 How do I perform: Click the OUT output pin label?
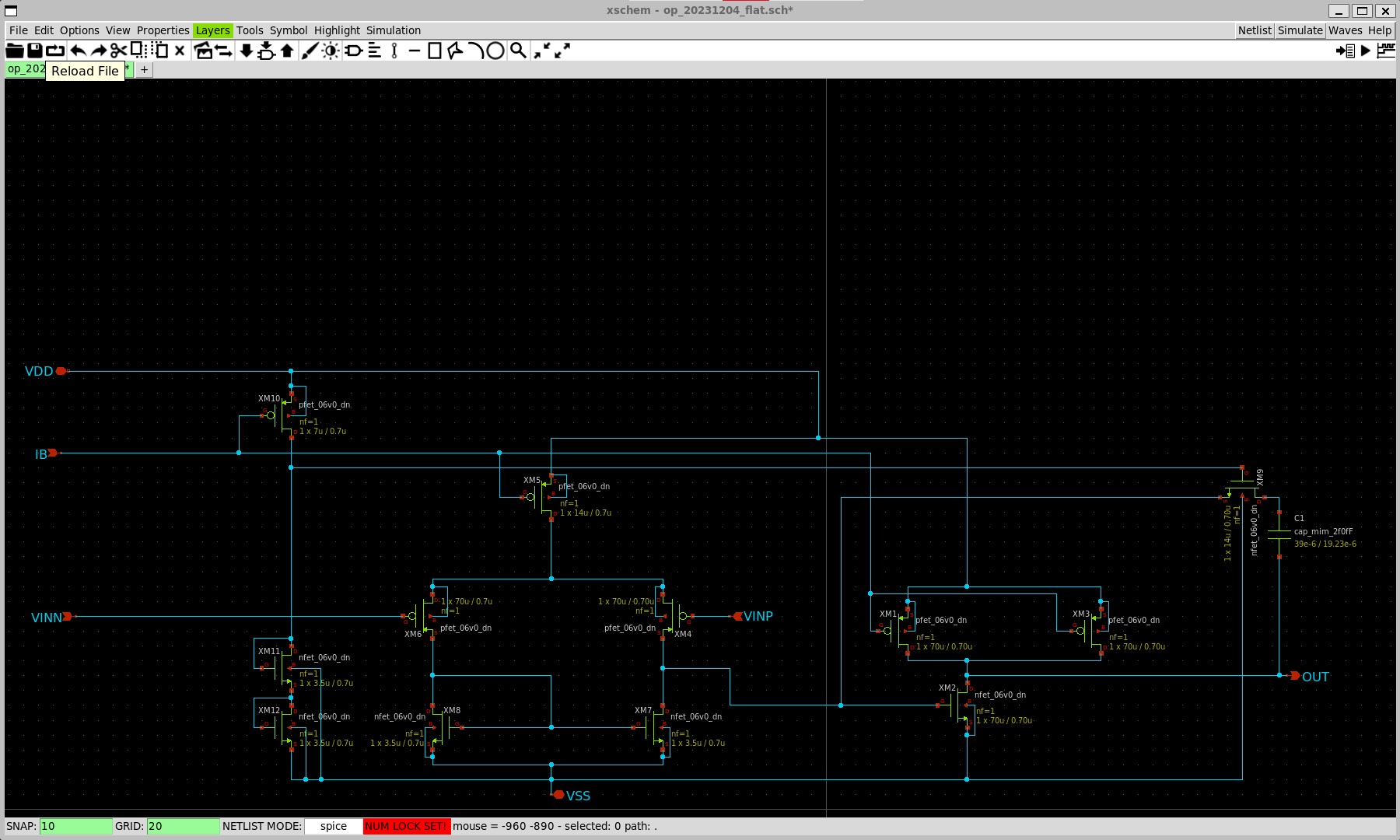pyautogui.click(x=1315, y=677)
